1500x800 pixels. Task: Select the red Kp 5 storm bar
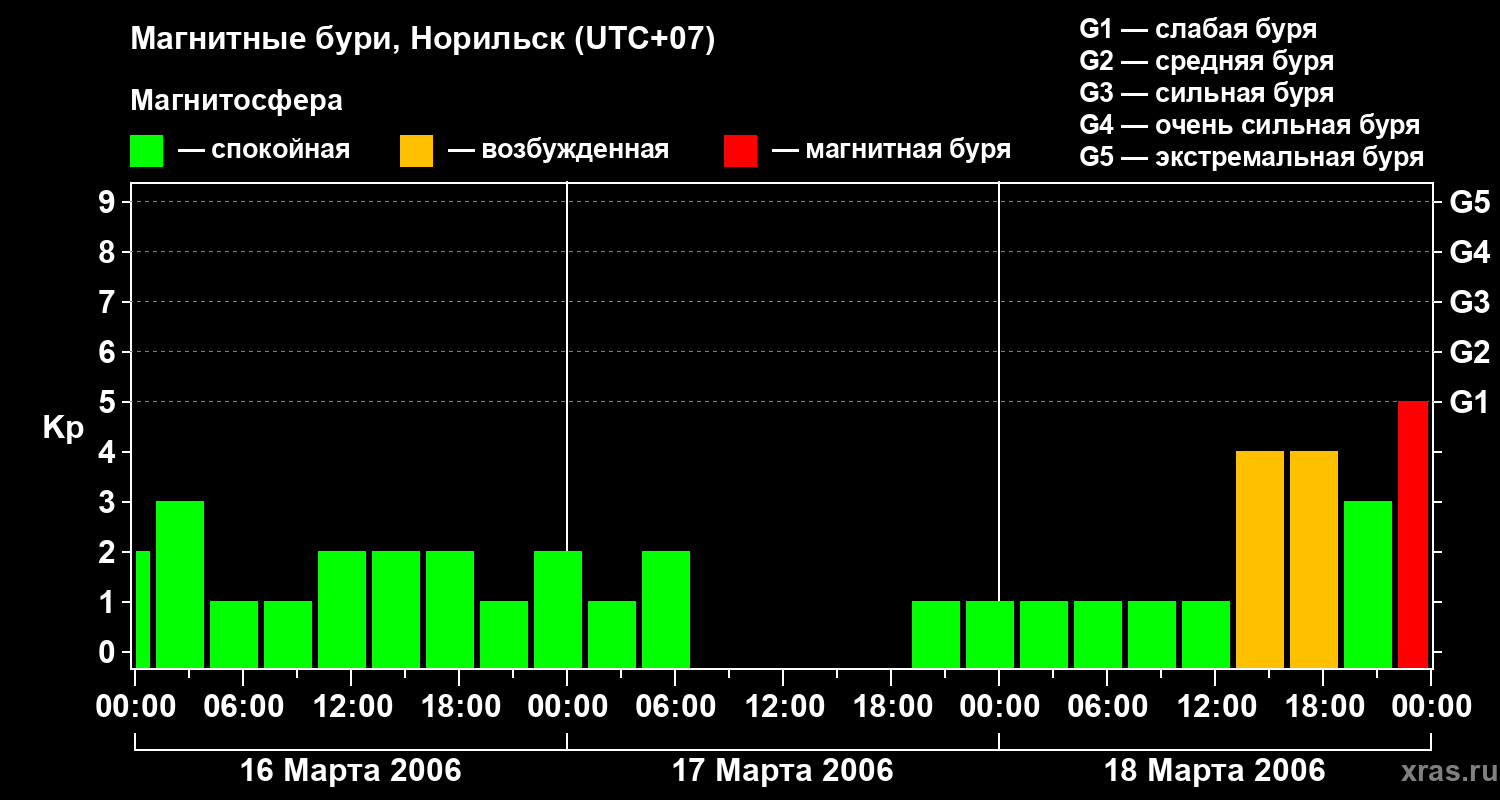click(1413, 534)
